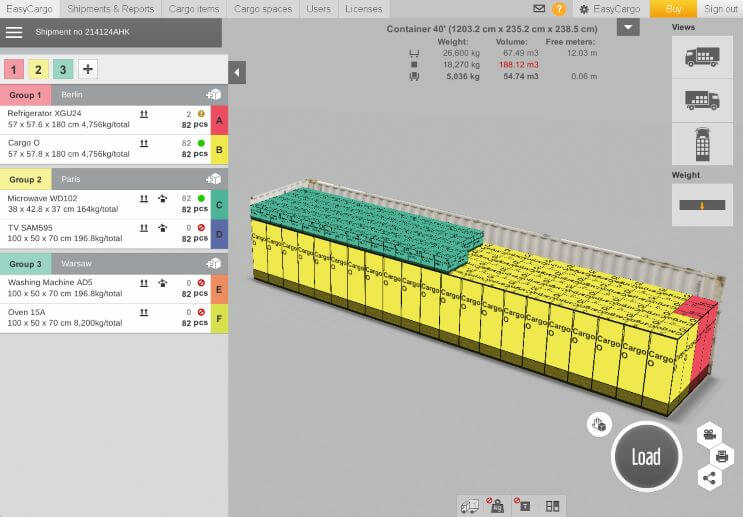
Task: Open the orange help question mark
Action: pyautogui.click(x=559, y=9)
